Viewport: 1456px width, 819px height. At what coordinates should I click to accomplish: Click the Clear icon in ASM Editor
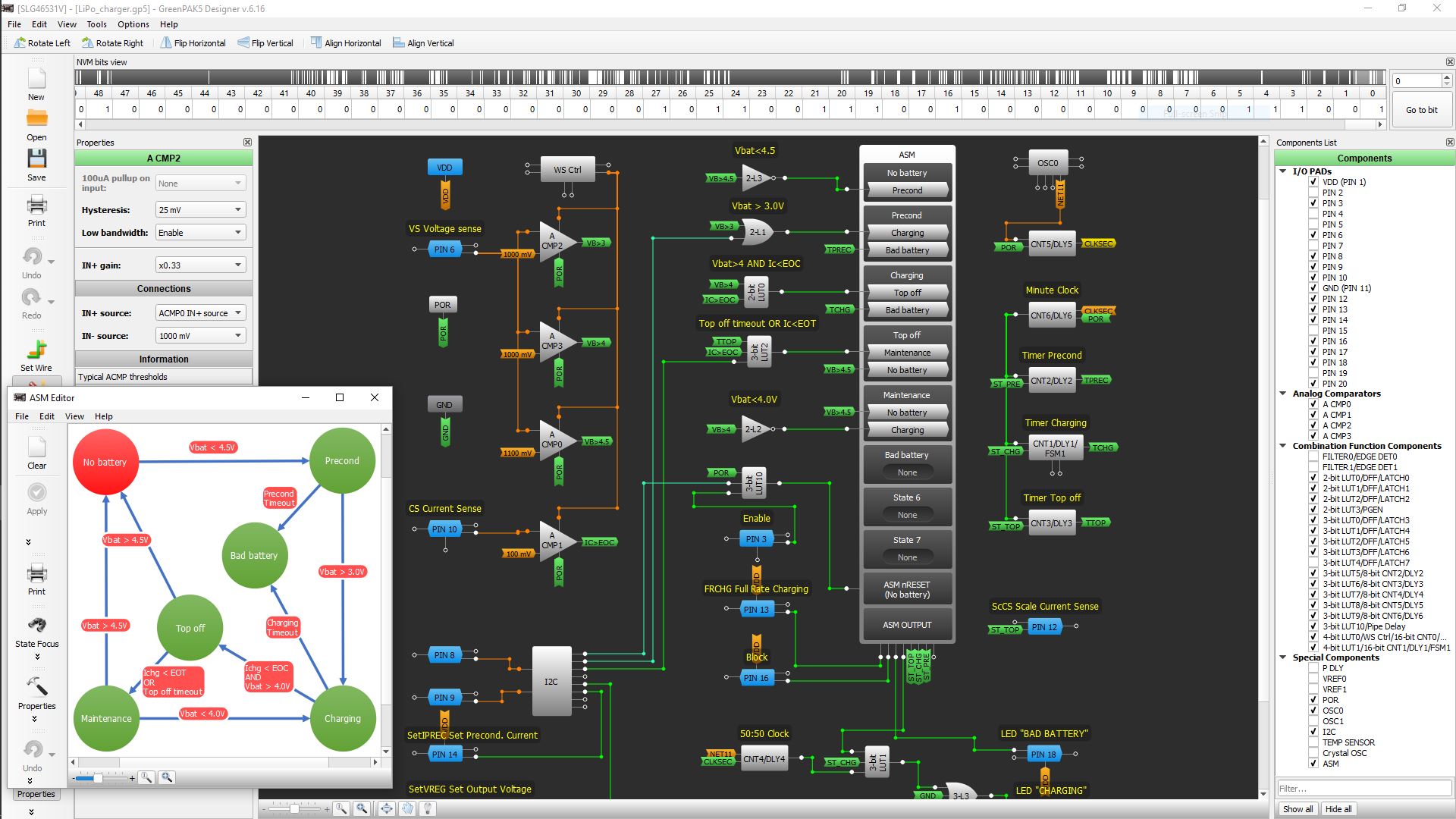coord(36,447)
